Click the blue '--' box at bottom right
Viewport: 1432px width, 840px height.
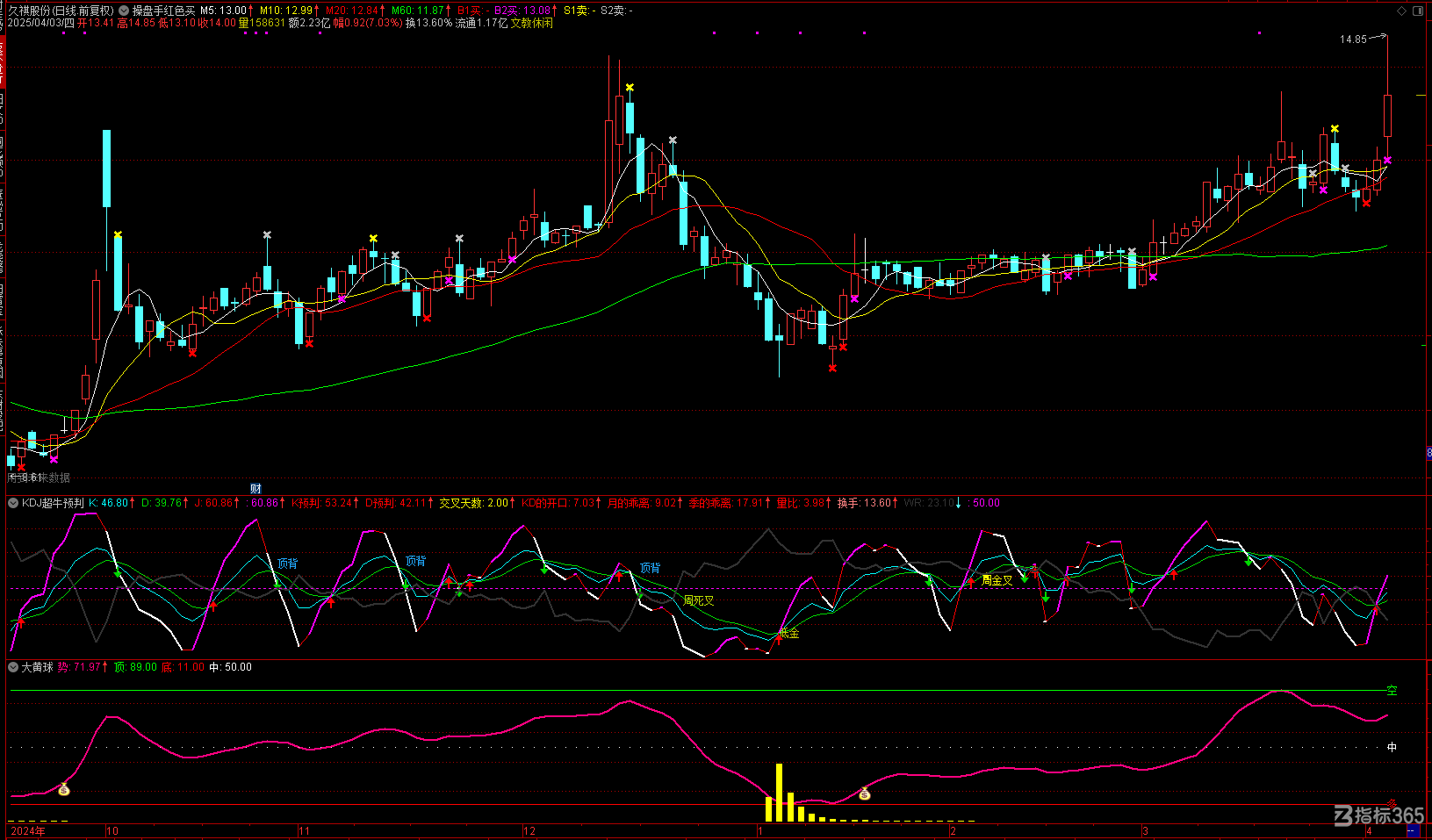pos(1414,830)
